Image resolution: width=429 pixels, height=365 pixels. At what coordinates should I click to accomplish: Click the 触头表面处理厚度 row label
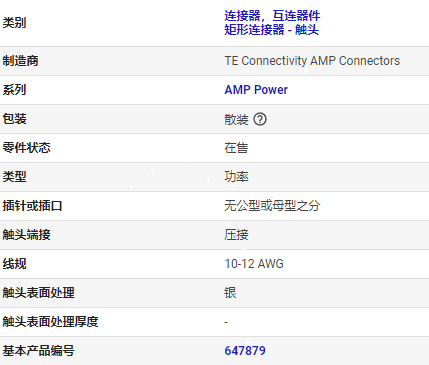pyautogui.click(x=50, y=322)
